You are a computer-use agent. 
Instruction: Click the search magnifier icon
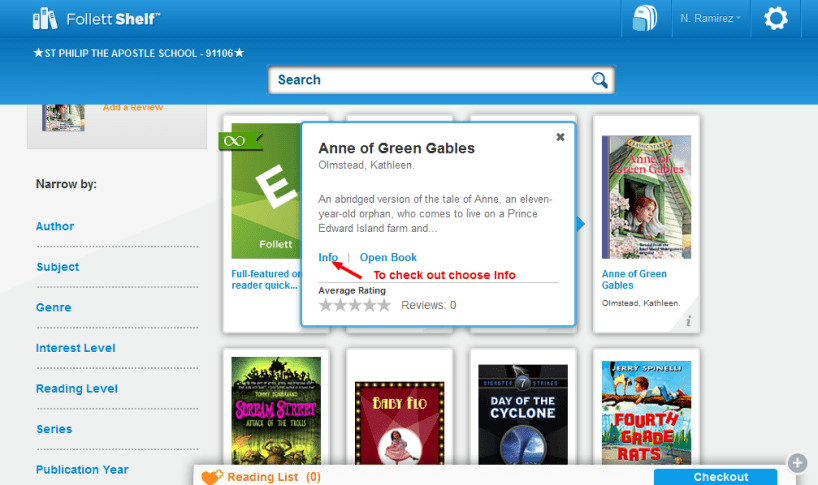[599, 80]
